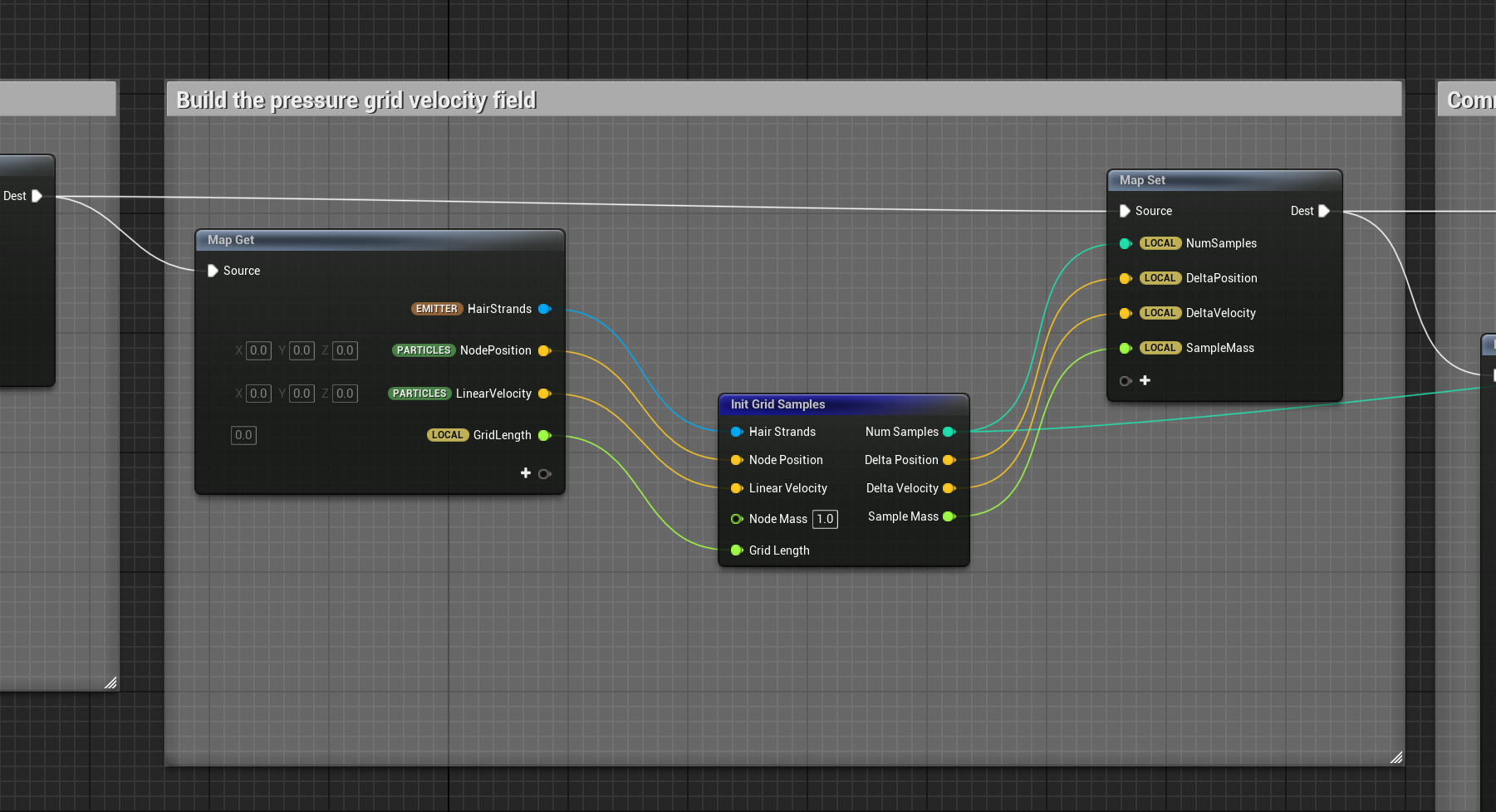Click the NodePosition output pin on Map Get
The height and width of the screenshot is (812, 1496).
(544, 350)
